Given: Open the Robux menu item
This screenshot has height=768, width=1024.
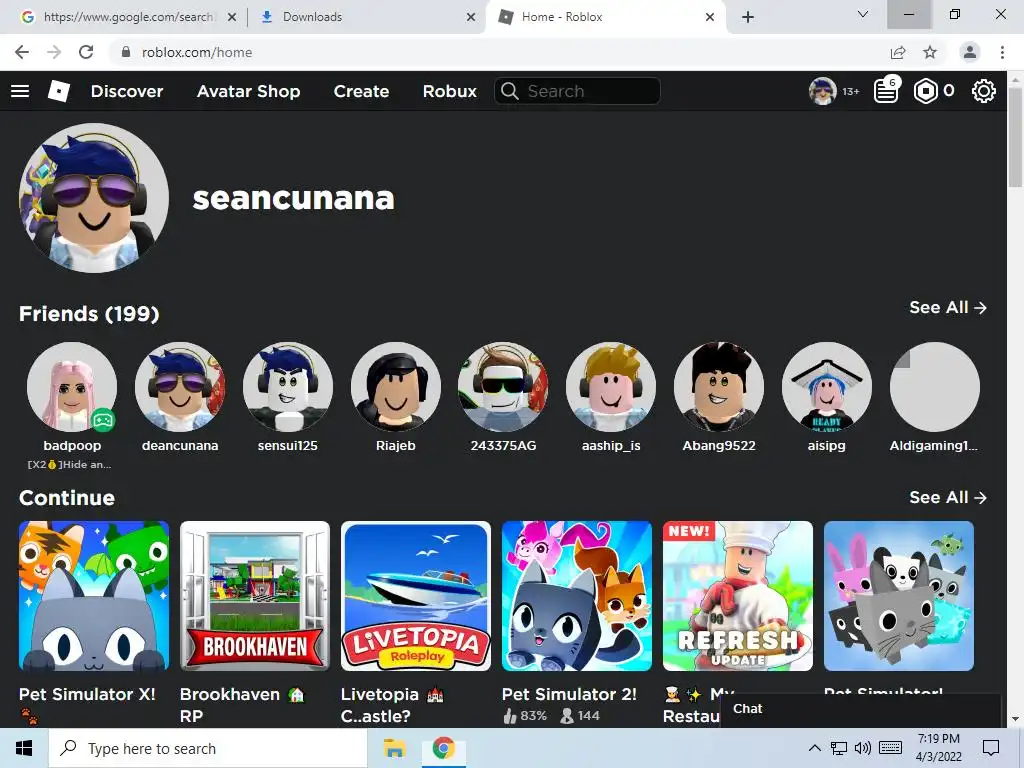Looking at the screenshot, I should point(450,91).
